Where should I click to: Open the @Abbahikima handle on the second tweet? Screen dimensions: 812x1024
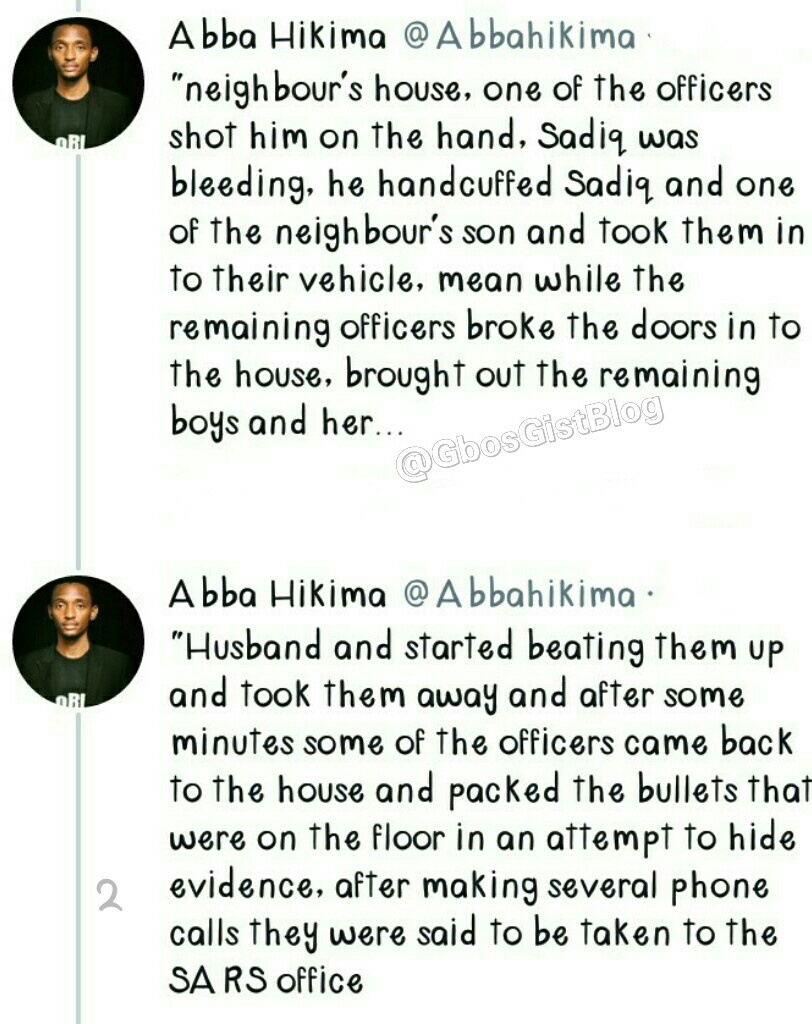(x=519, y=594)
